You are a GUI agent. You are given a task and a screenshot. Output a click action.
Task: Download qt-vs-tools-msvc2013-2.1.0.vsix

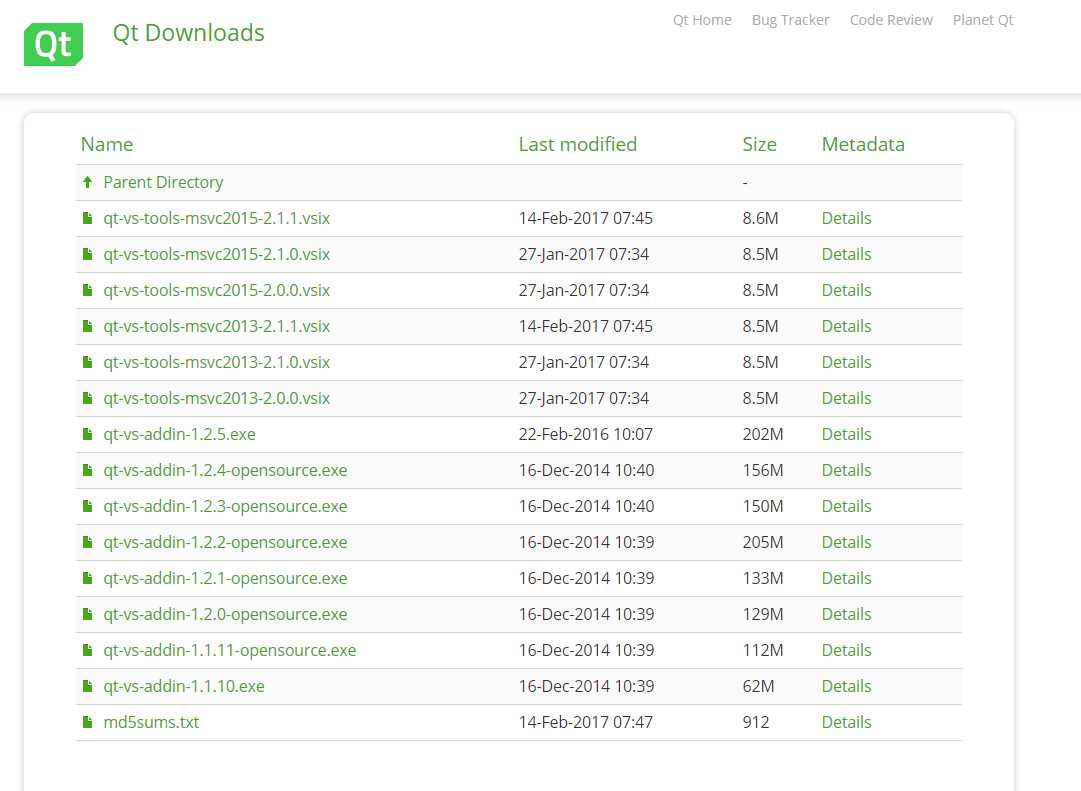click(216, 361)
